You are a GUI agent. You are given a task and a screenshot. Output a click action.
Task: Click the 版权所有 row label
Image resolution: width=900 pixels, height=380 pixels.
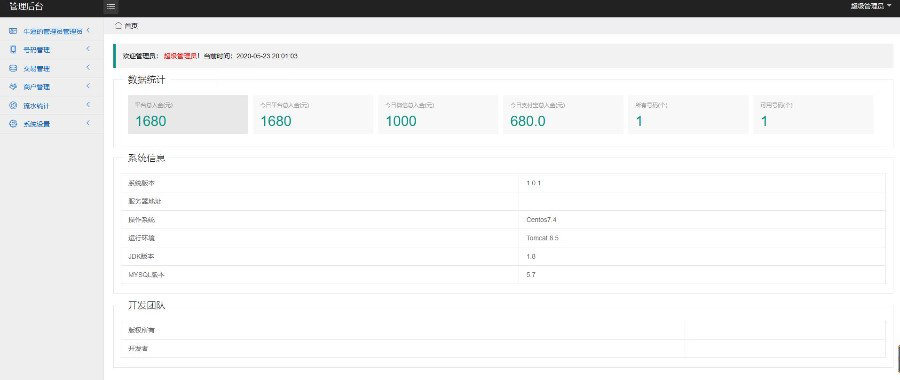(141, 330)
